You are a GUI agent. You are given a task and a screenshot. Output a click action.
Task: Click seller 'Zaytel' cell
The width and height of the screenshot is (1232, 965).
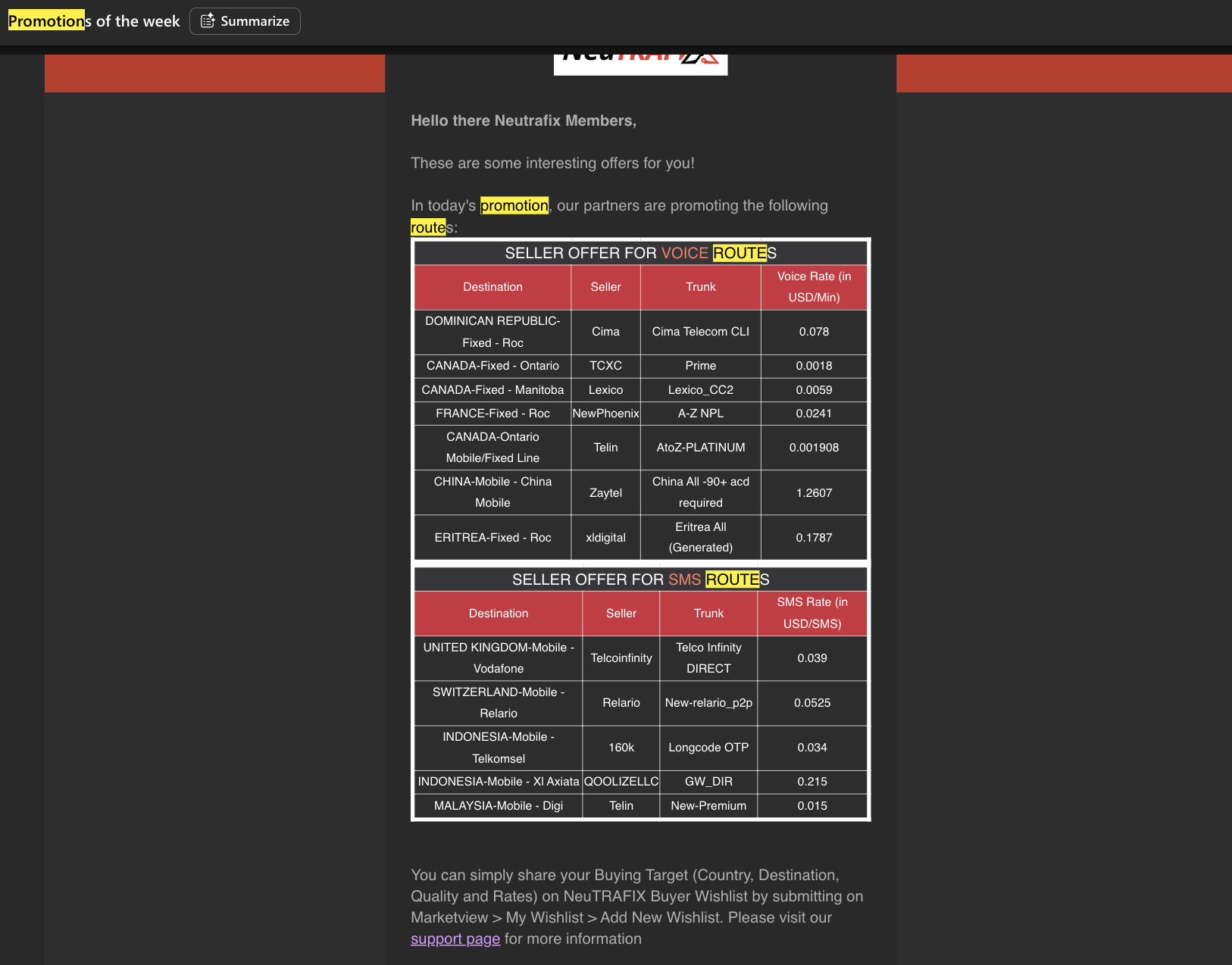[x=605, y=492]
